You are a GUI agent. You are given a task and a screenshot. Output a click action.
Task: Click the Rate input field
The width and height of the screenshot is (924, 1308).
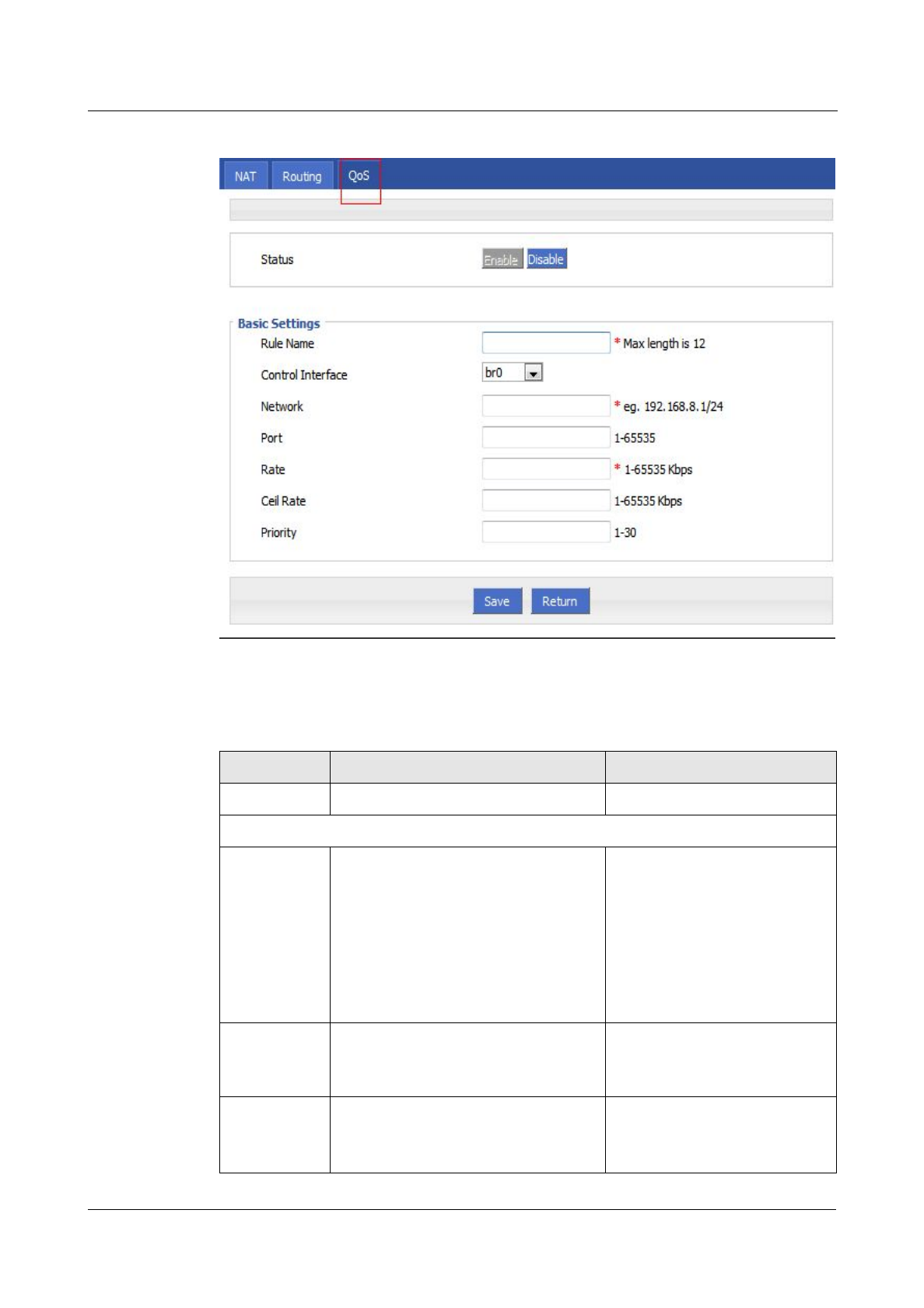[546, 469]
